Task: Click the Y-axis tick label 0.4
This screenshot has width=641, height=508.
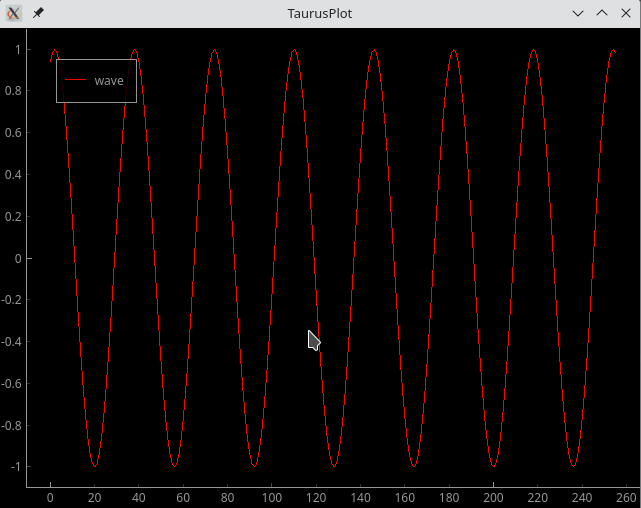Action: [x=12, y=175]
